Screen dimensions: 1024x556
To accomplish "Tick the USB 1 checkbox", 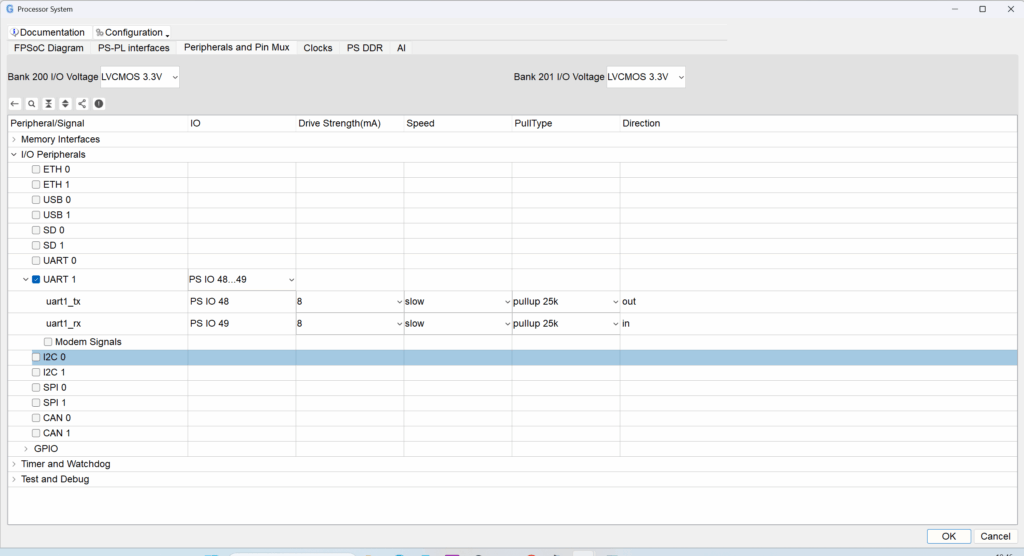I will [36, 215].
